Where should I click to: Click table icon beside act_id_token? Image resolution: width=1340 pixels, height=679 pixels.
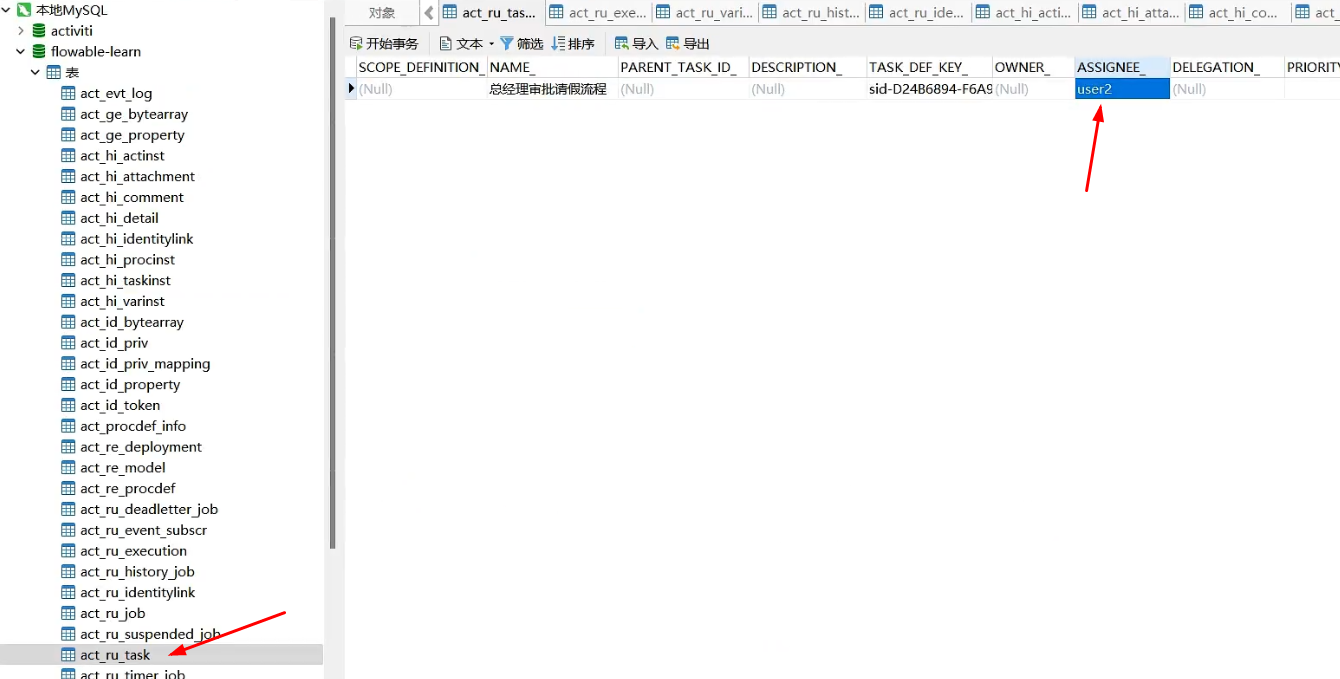[69, 405]
